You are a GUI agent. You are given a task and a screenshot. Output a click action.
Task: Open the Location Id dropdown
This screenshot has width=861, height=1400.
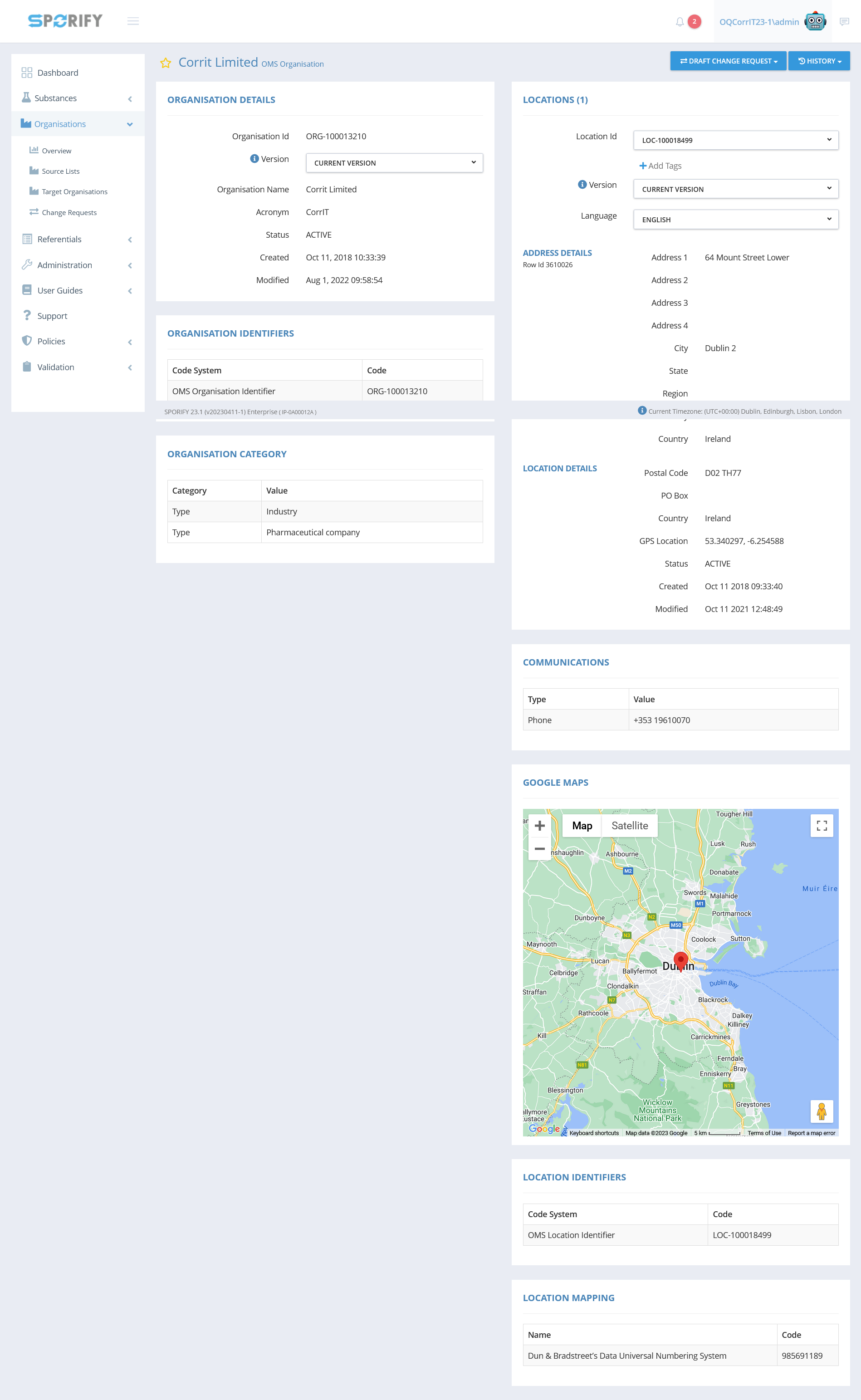735,140
